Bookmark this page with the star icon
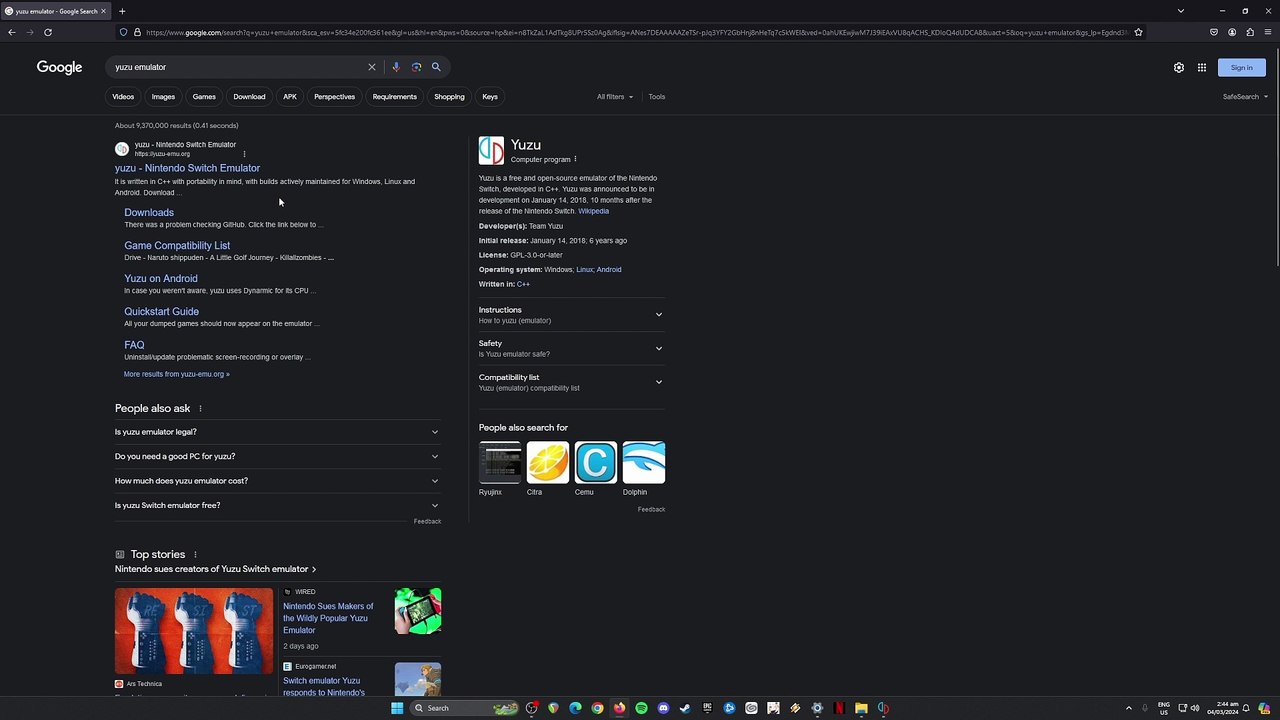 [x=1138, y=32]
